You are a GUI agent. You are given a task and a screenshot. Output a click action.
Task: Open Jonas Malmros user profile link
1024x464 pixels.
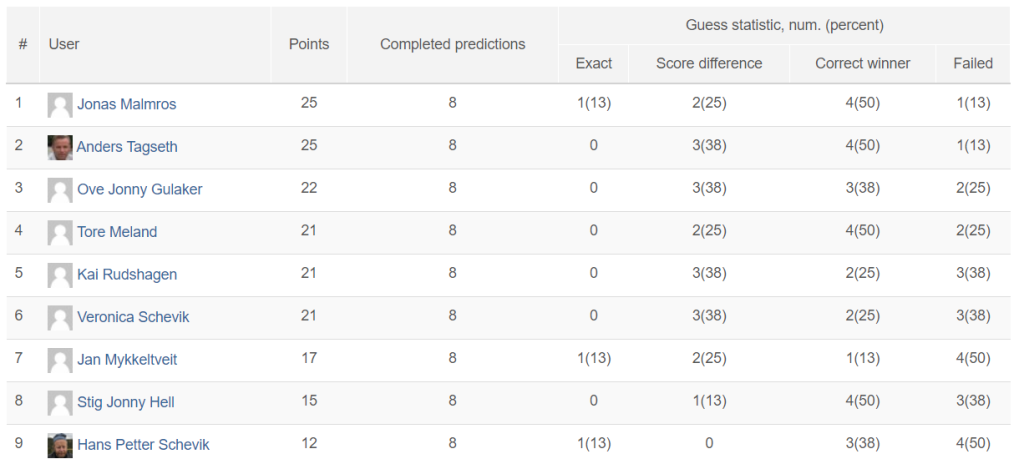127,105
